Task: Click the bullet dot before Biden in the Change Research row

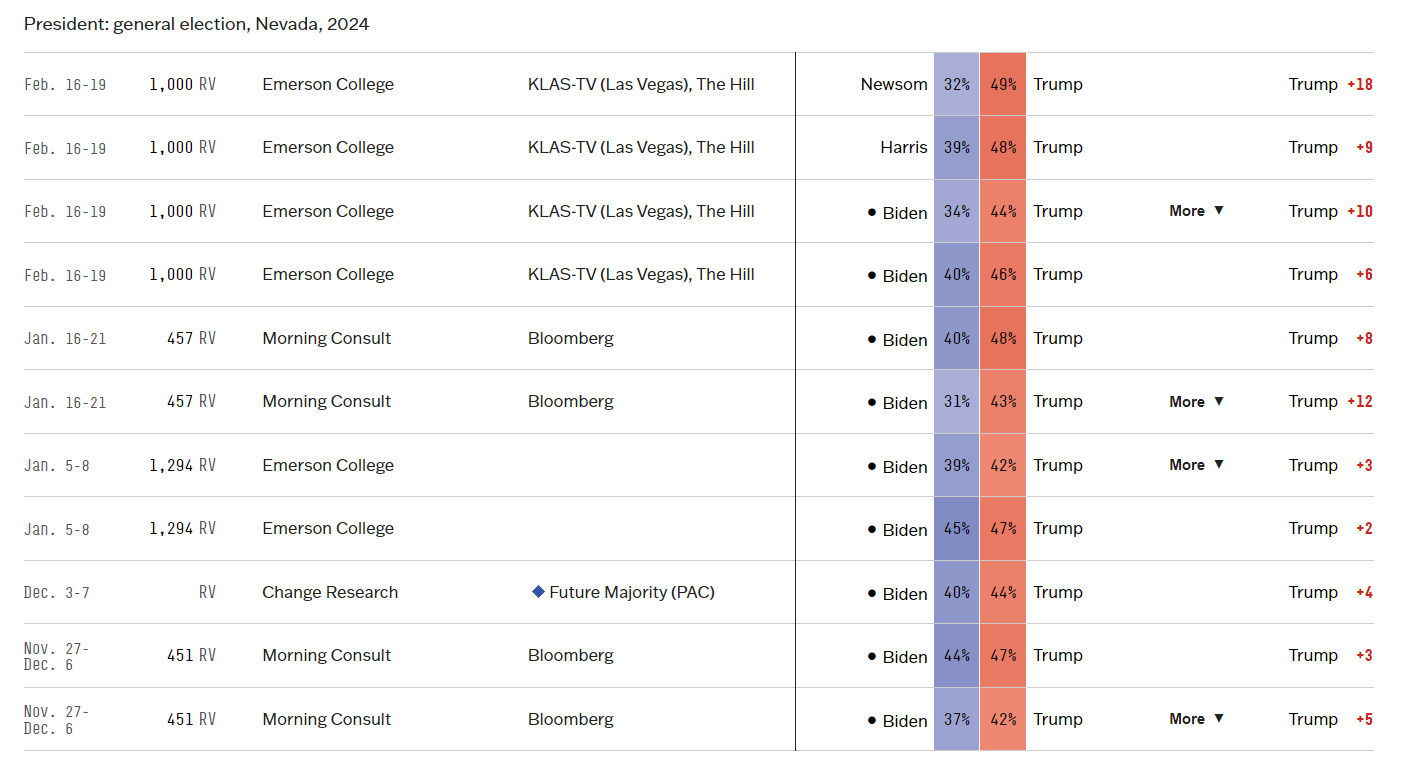Action: click(x=872, y=593)
